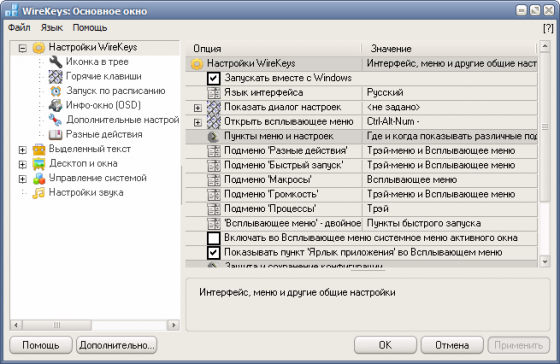Open the Язык menu
This screenshot has width=560, height=364.
(52, 28)
